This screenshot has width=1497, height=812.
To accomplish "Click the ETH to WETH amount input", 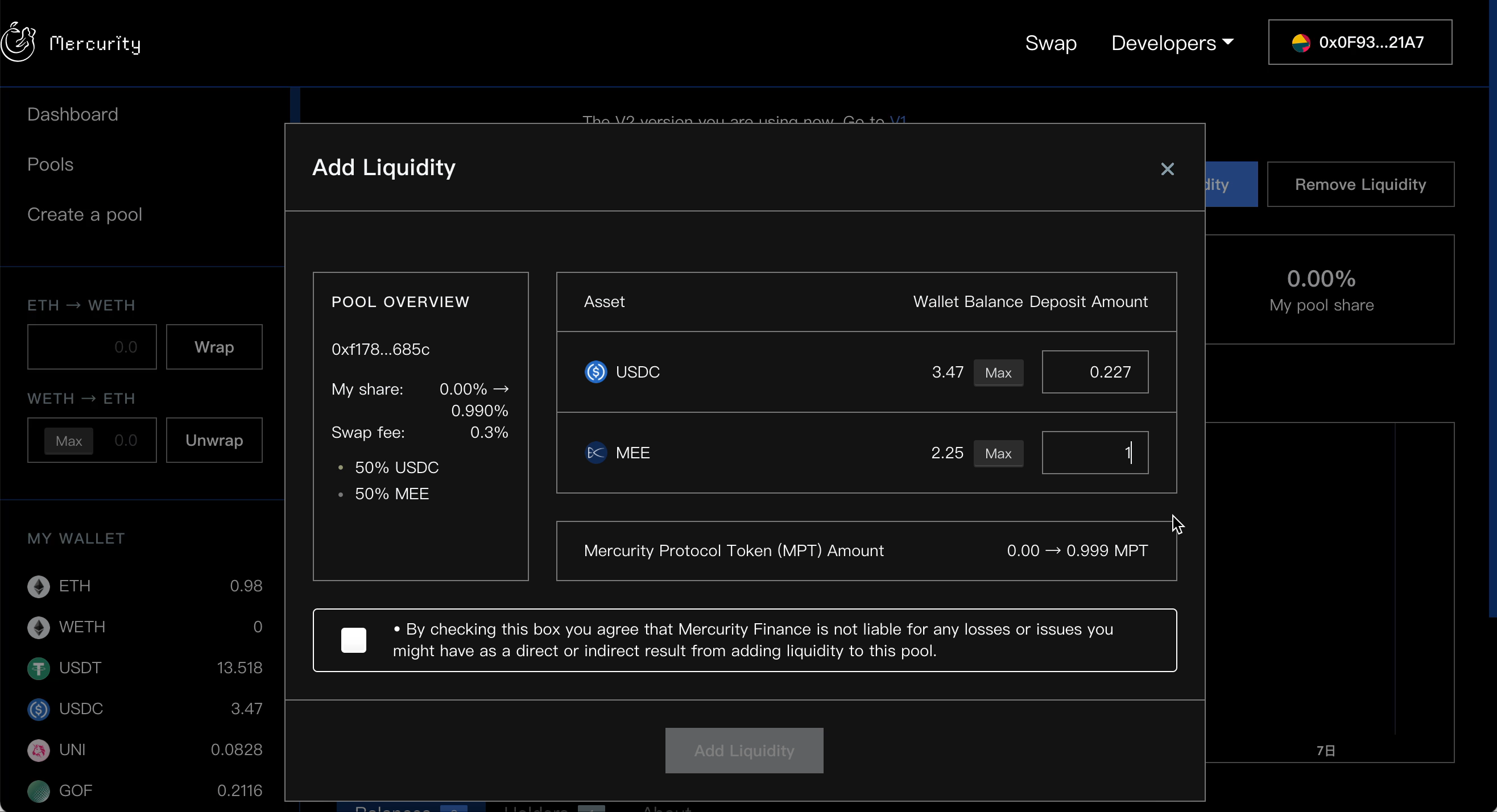I will (92, 347).
